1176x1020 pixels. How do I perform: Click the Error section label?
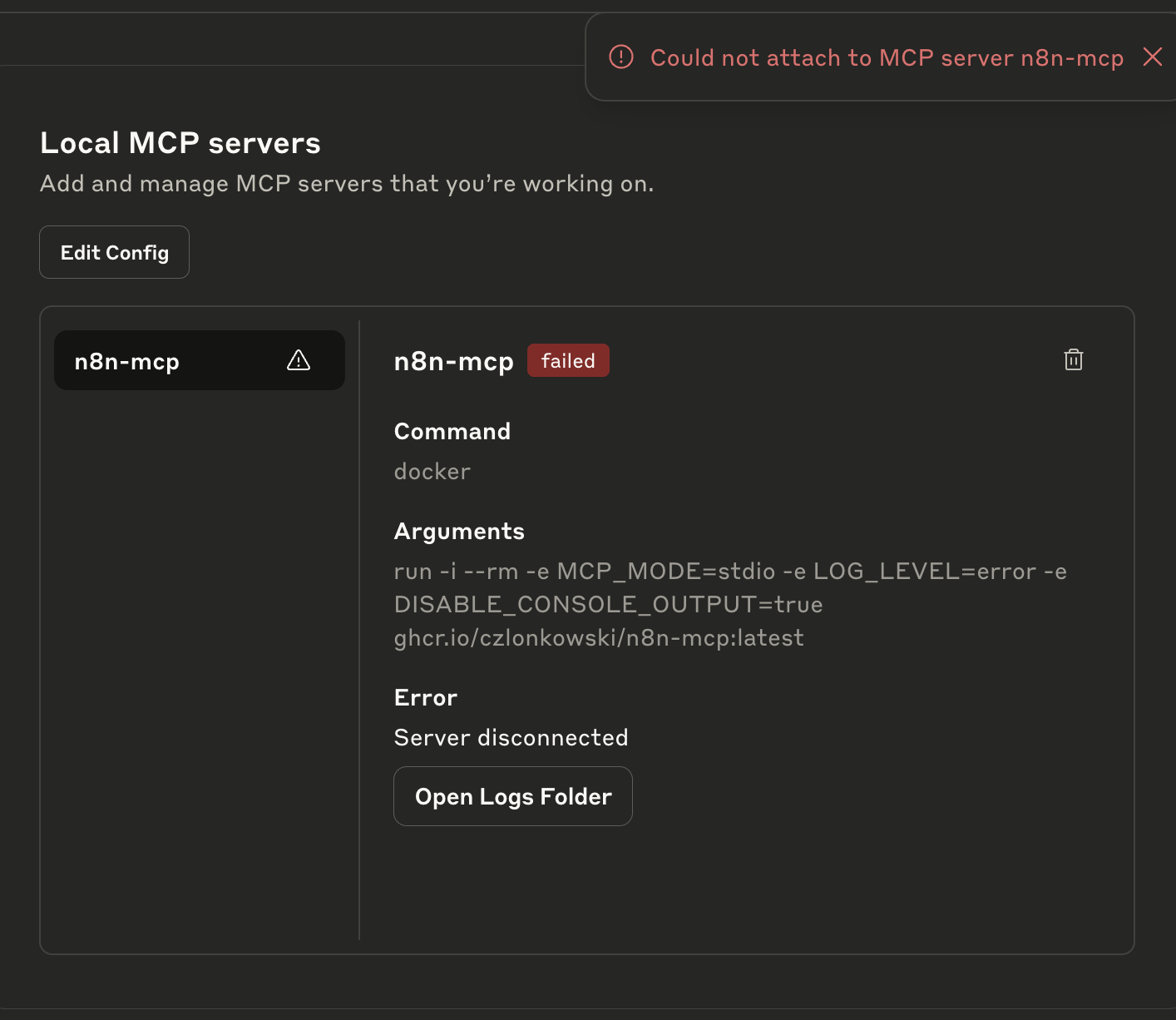tap(426, 697)
